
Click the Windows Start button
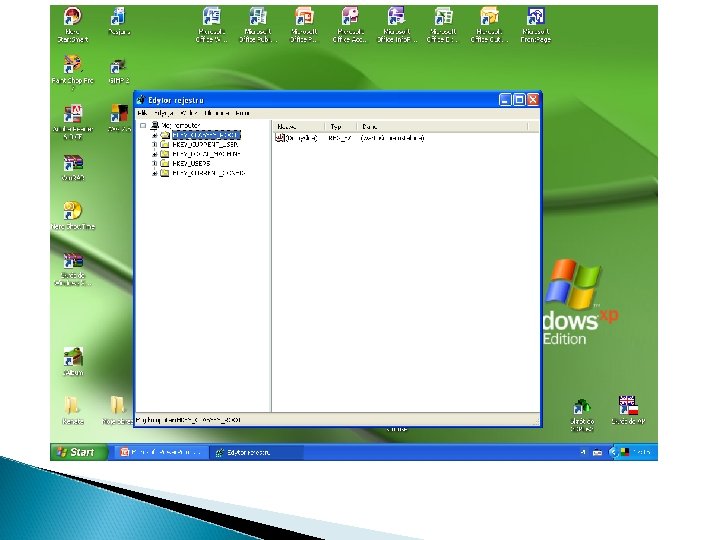[x=76, y=452]
